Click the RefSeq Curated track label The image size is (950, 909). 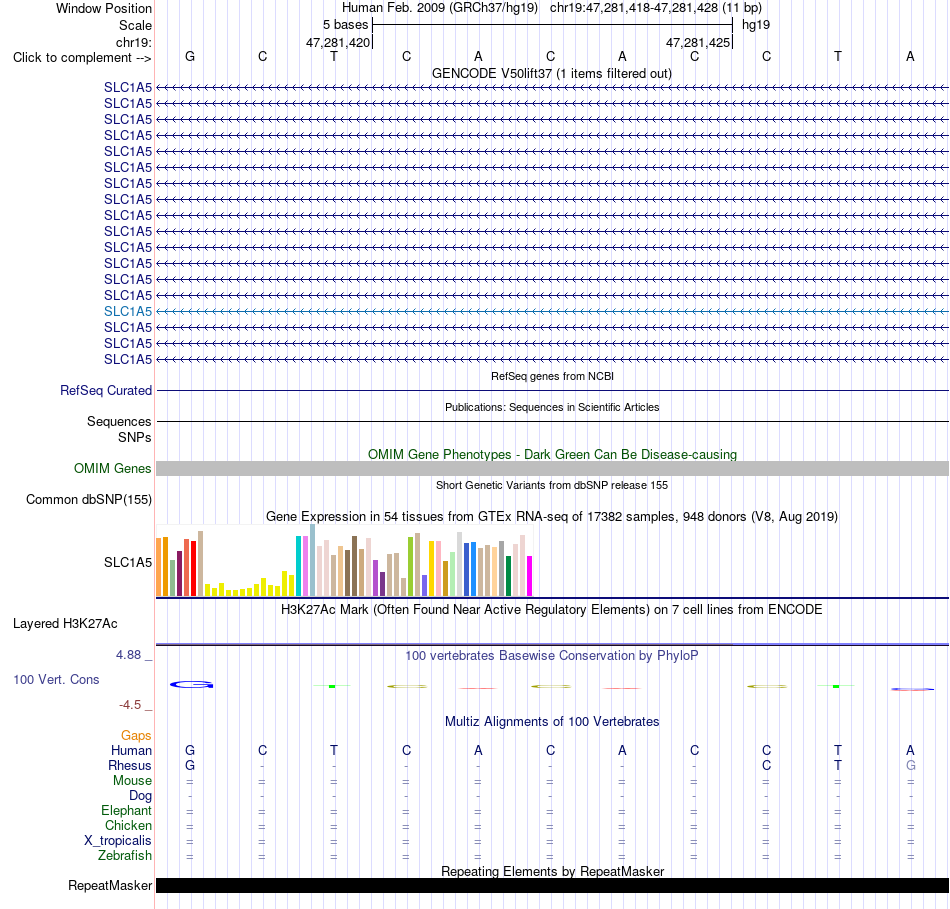105,390
